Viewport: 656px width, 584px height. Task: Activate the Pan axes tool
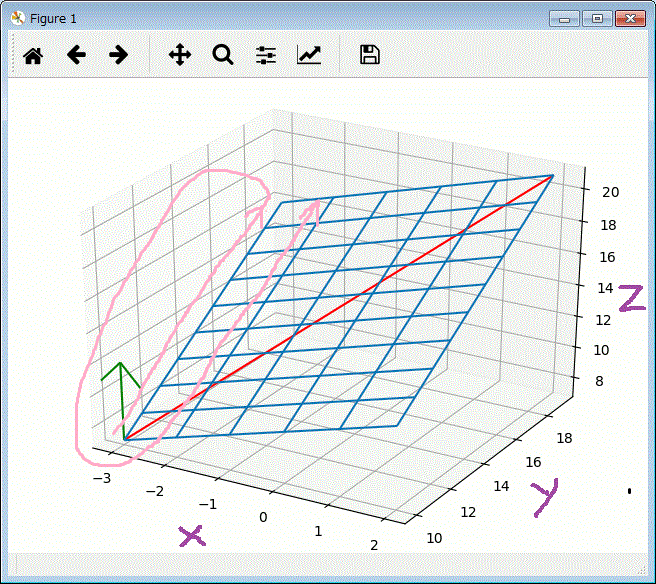(179, 55)
